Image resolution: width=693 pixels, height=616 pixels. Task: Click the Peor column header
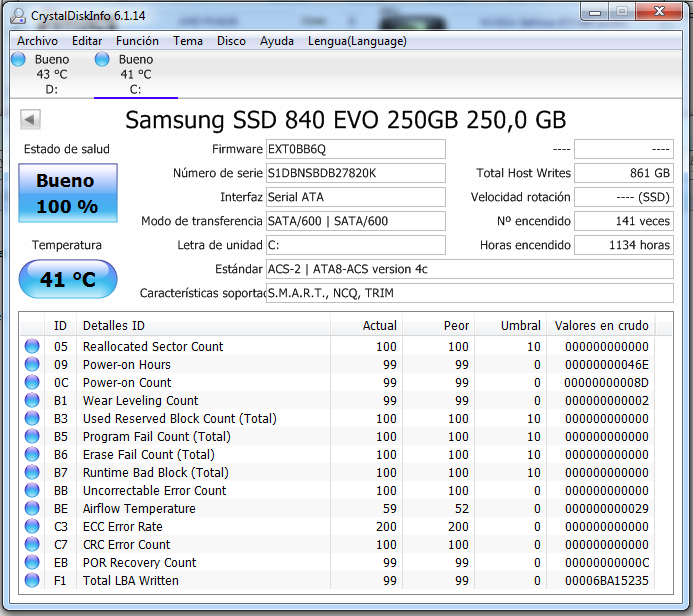coord(438,326)
